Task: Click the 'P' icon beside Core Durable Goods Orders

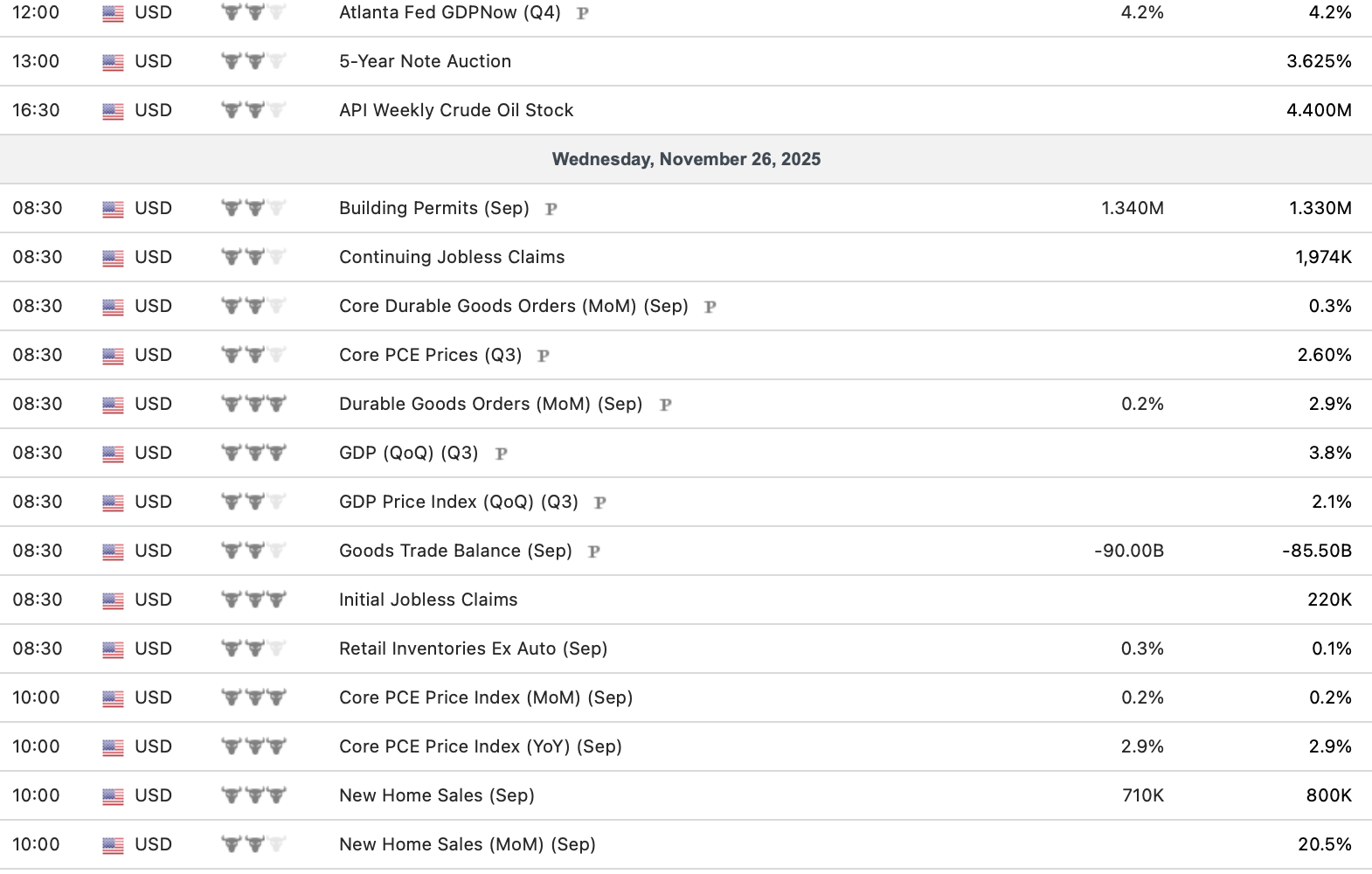Action: [x=710, y=307]
